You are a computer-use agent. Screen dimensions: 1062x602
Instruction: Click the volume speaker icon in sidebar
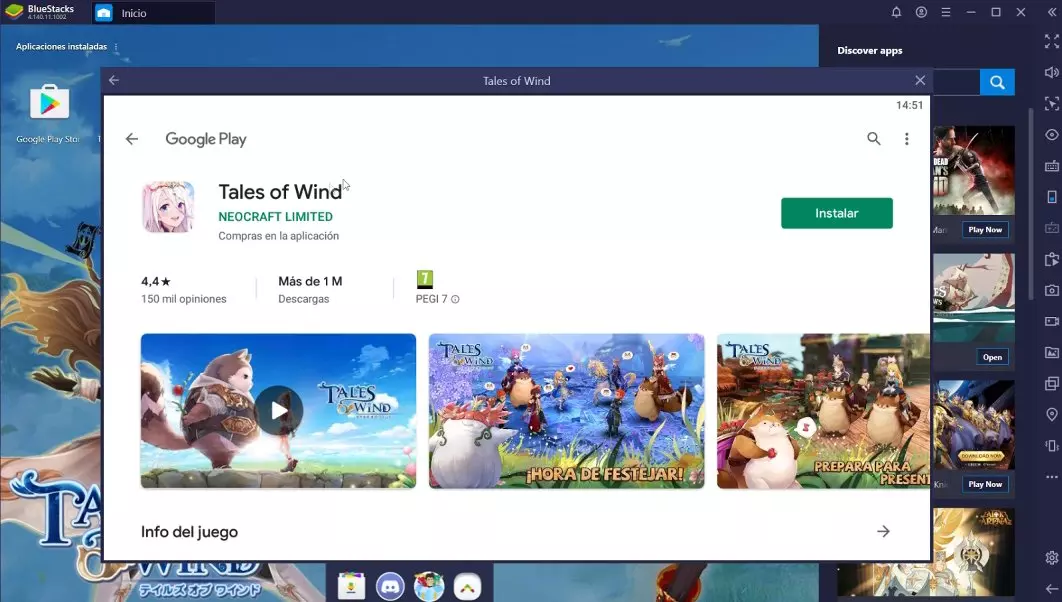1051,73
